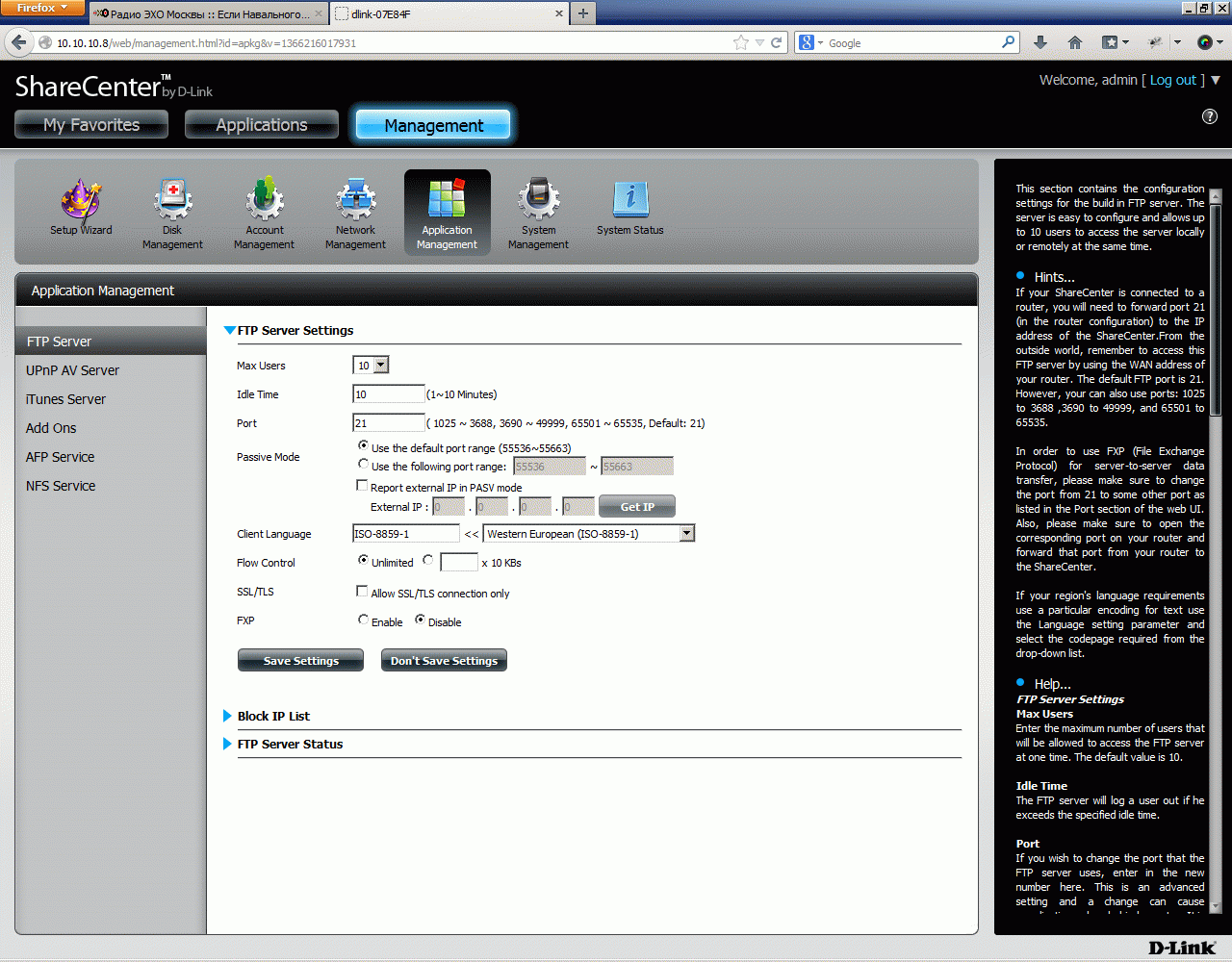The width and height of the screenshot is (1232, 962).
Task: Click the help panel scrollbar thumb
Action: pyautogui.click(x=1215, y=310)
